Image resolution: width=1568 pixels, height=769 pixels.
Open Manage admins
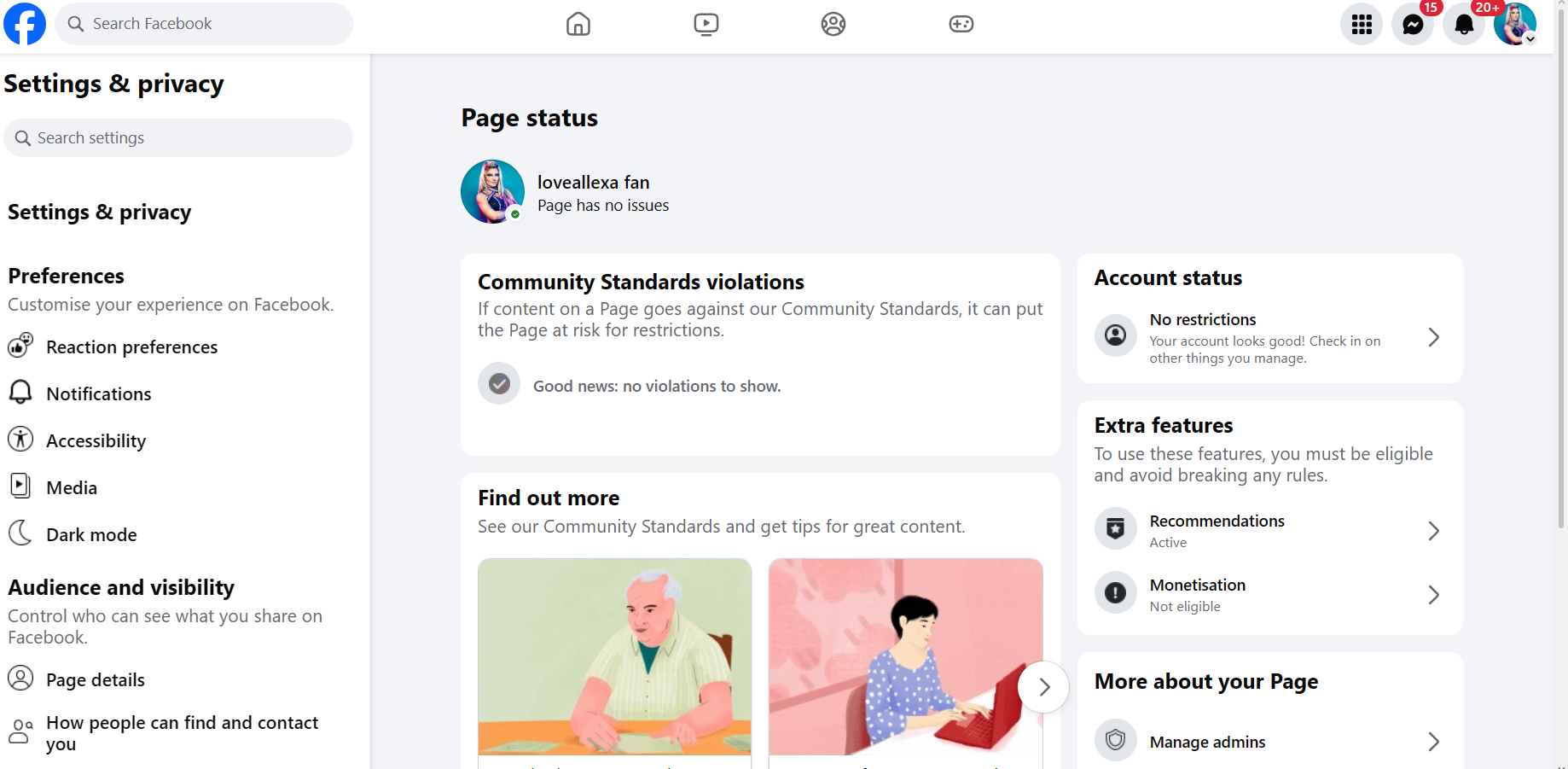(x=1269, y=742)
